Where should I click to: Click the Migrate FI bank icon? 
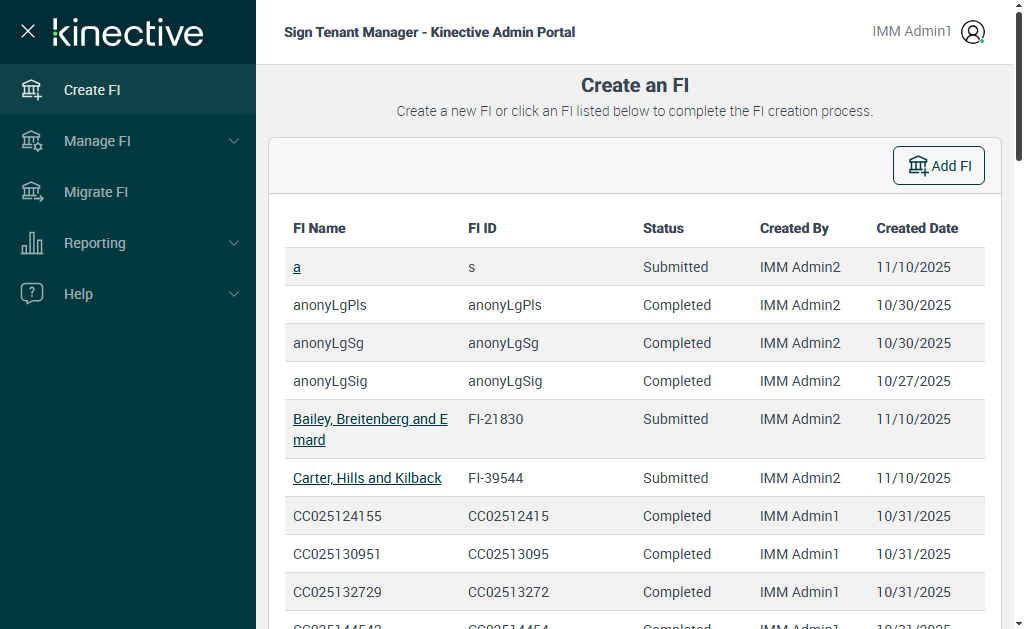pyautogui.click(x=32, y=192)
